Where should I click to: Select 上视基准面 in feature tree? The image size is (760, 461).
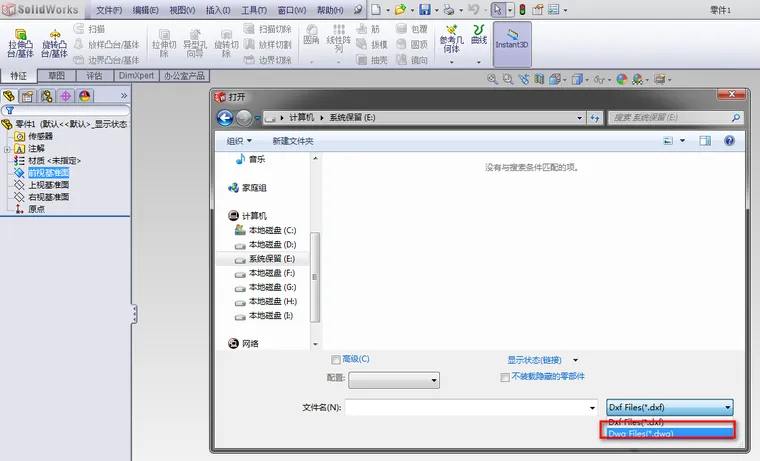coord(48,185)
